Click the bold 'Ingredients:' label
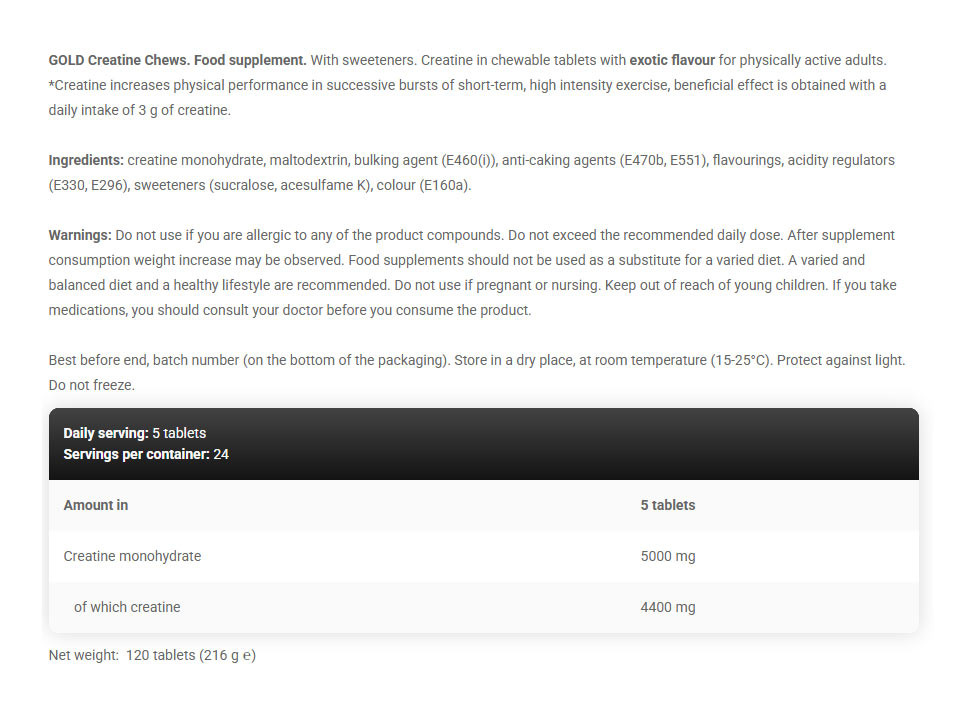The image size is (975, 718). [x=86, y=160]
